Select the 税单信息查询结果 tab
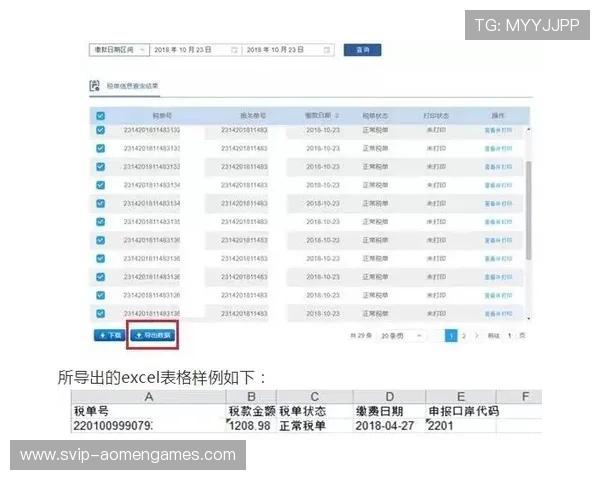The image size is (600, 480). coord(132,86)
